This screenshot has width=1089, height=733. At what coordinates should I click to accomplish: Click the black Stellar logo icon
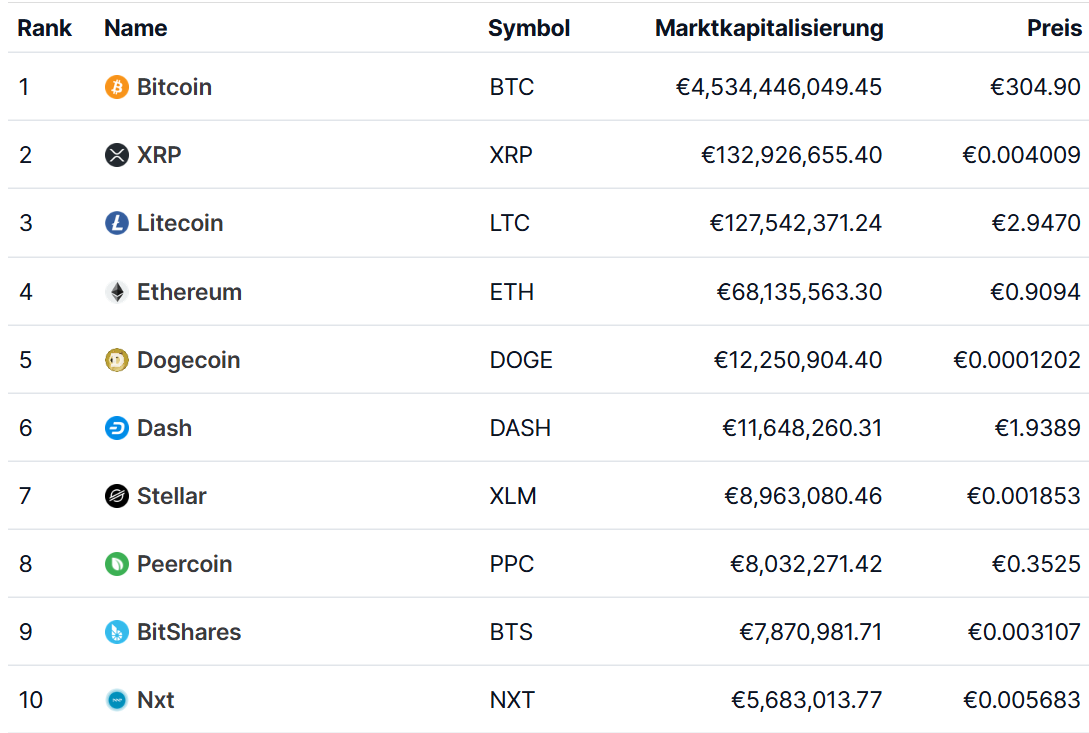pyautogui.click(x=117, y=496)
